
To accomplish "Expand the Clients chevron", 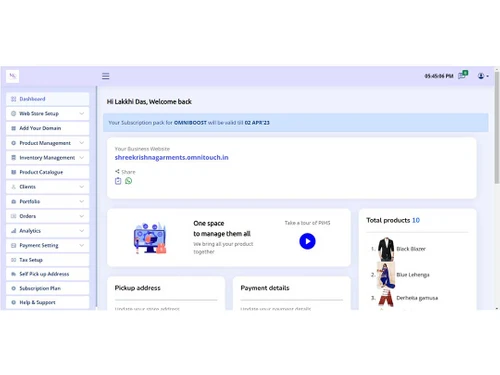I will [82, 187].
